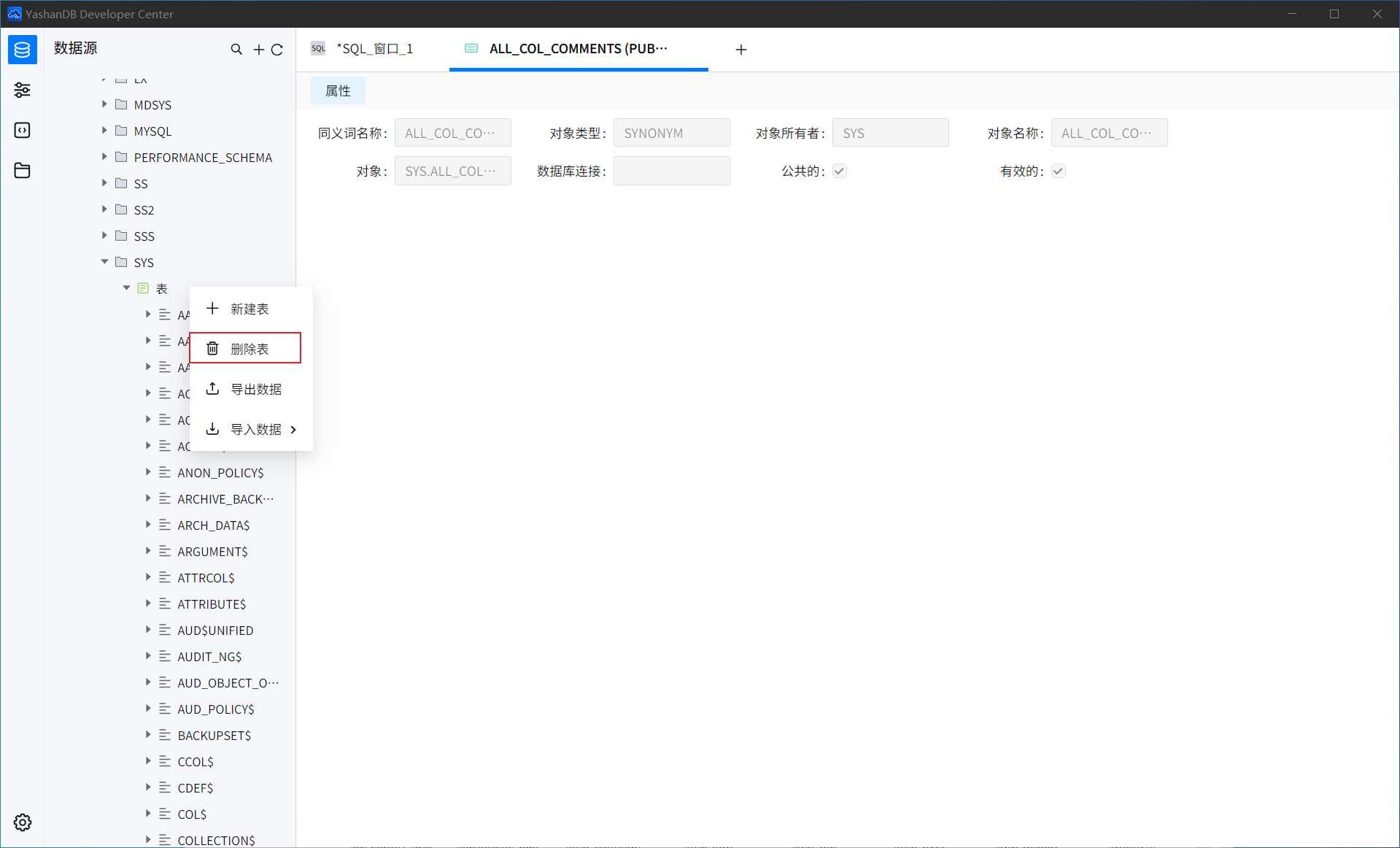Choose 新建表 in the context menu
1400x848 pixels.
249,309
